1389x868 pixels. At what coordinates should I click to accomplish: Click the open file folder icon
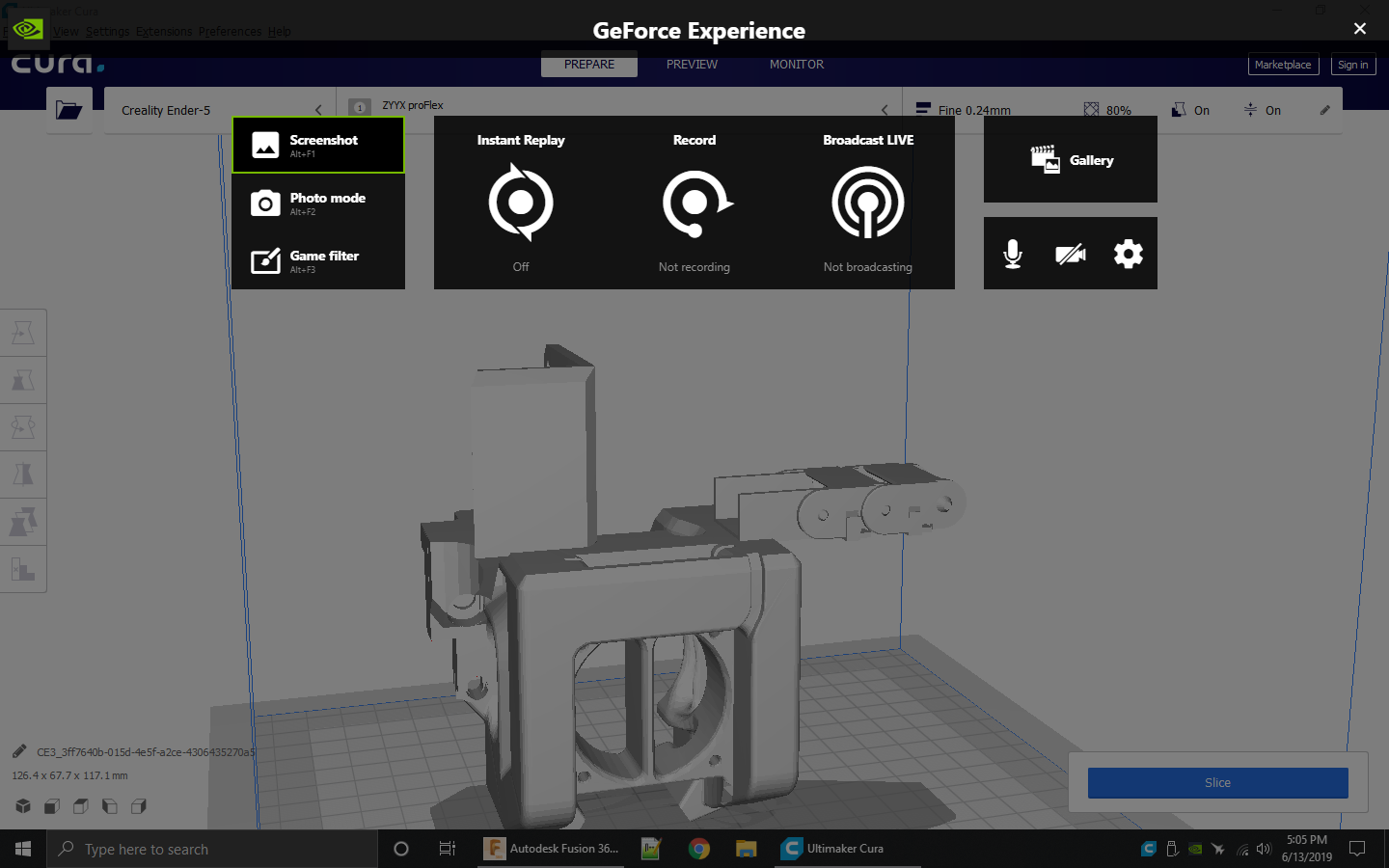tap(69, 110)
